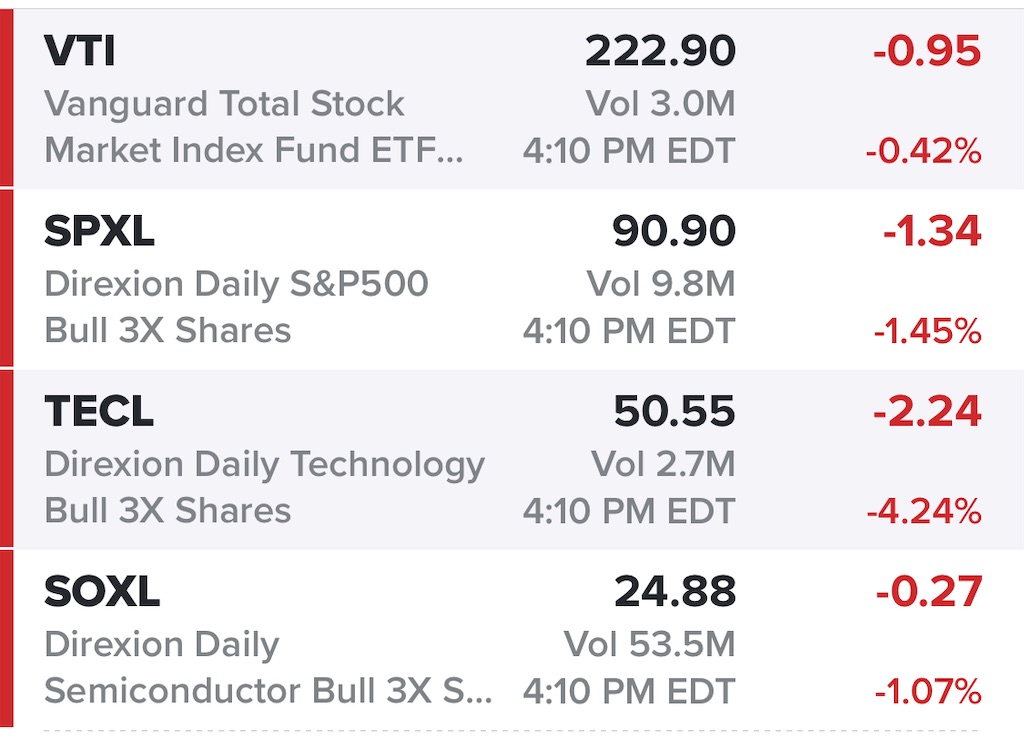Open the TECL ticker symbol
Viewport: 1024px width, 740px height.
pyautogui.click(x=99, y=411)
